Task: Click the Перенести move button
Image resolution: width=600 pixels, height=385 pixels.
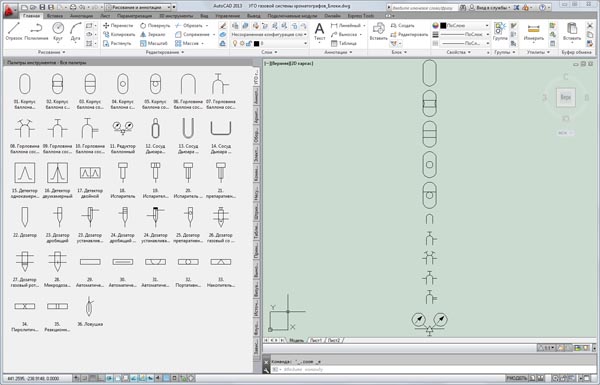Action: click(118, 26)
